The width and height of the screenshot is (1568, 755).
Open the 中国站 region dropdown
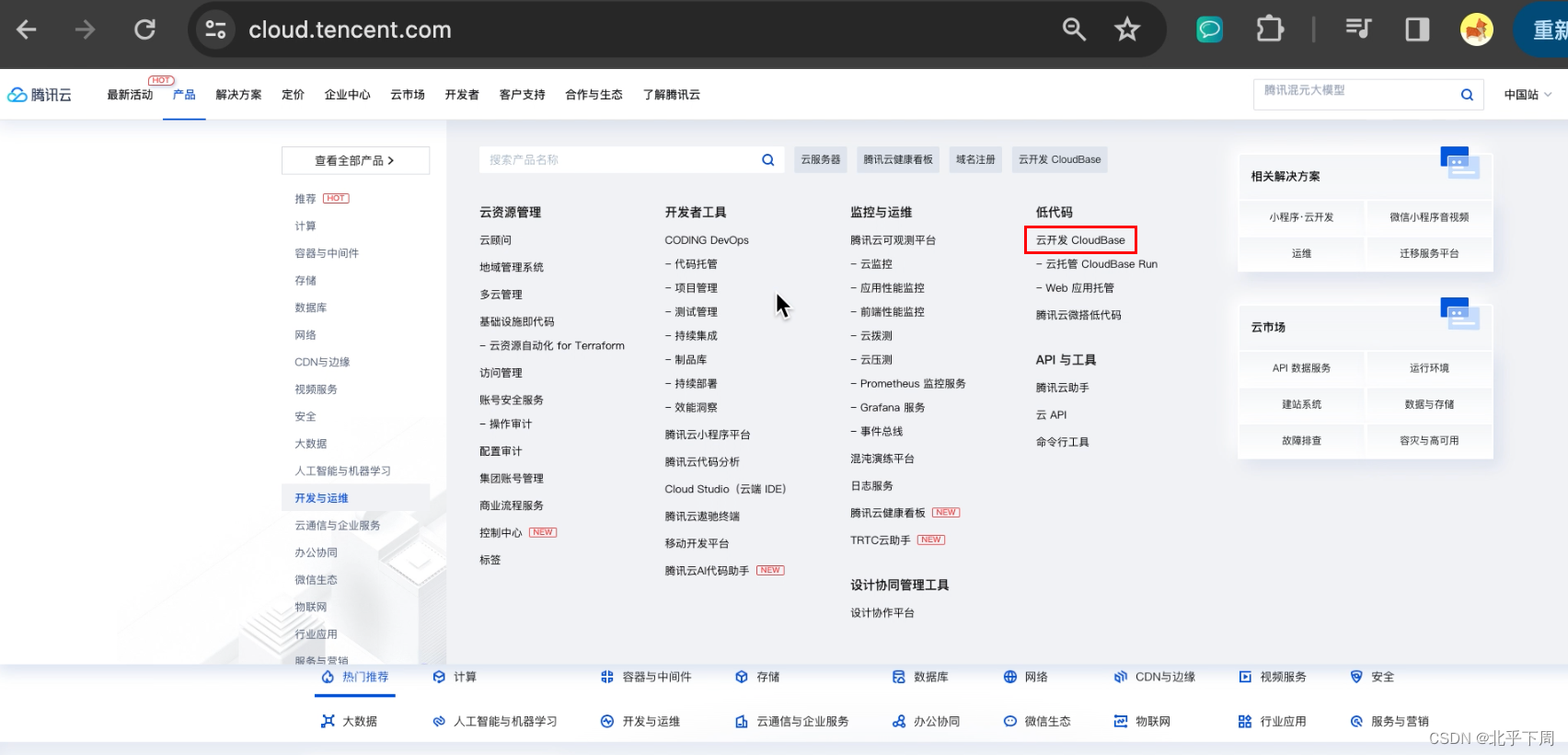pos(1528,95)
